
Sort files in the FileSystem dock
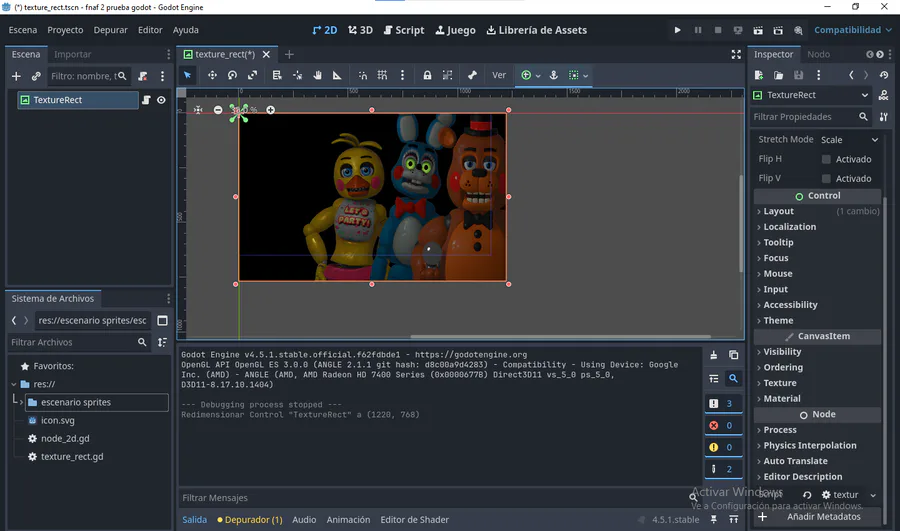tap(162, 342)
